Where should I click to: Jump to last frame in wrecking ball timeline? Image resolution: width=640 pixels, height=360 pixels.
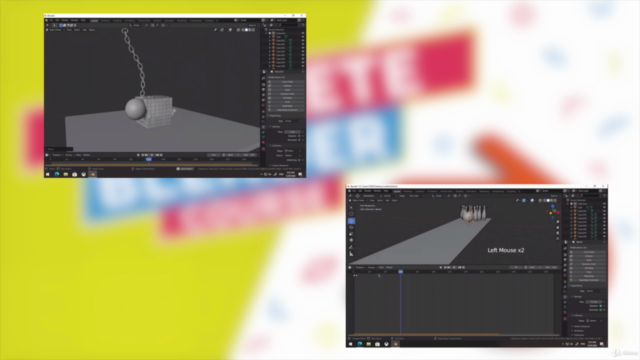(x=161, y=155)
